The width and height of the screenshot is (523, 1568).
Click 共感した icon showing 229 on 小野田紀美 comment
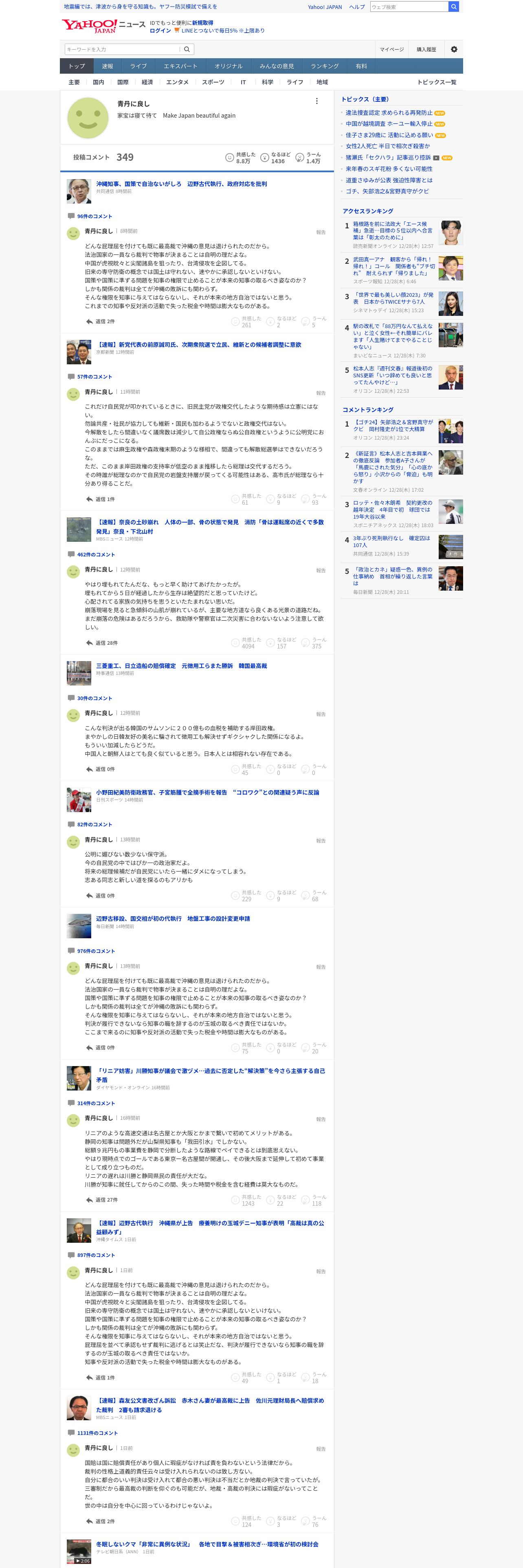(x=235, y=896)
